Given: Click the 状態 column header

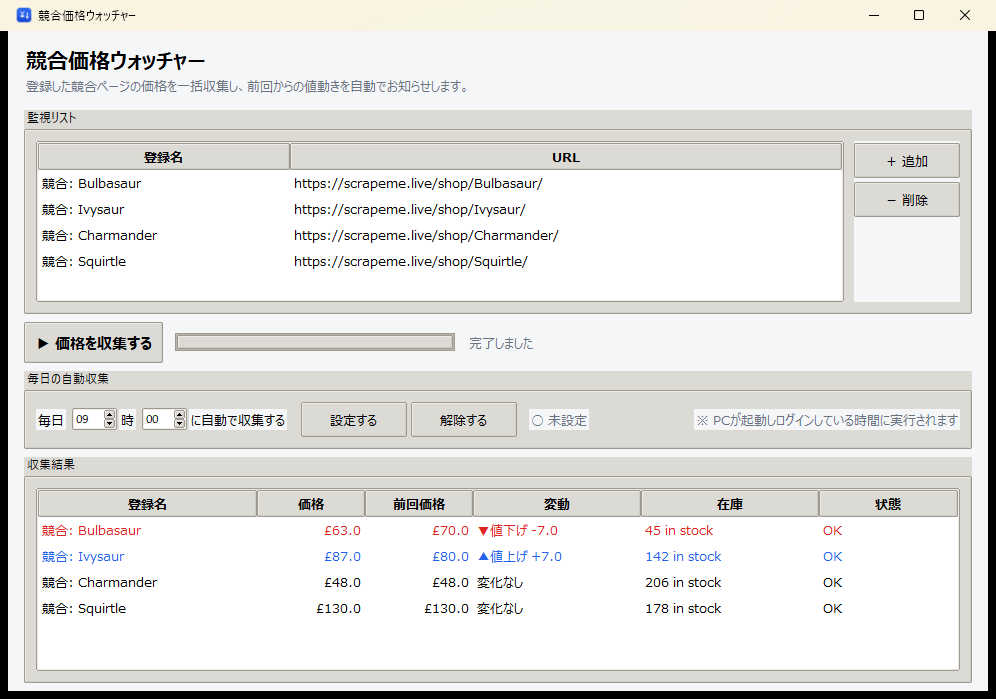Looking at the screenshot, I should (x=888, y=504).
